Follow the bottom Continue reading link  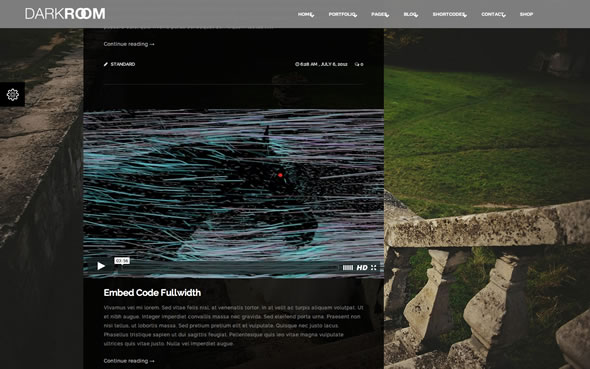[129, 361]
